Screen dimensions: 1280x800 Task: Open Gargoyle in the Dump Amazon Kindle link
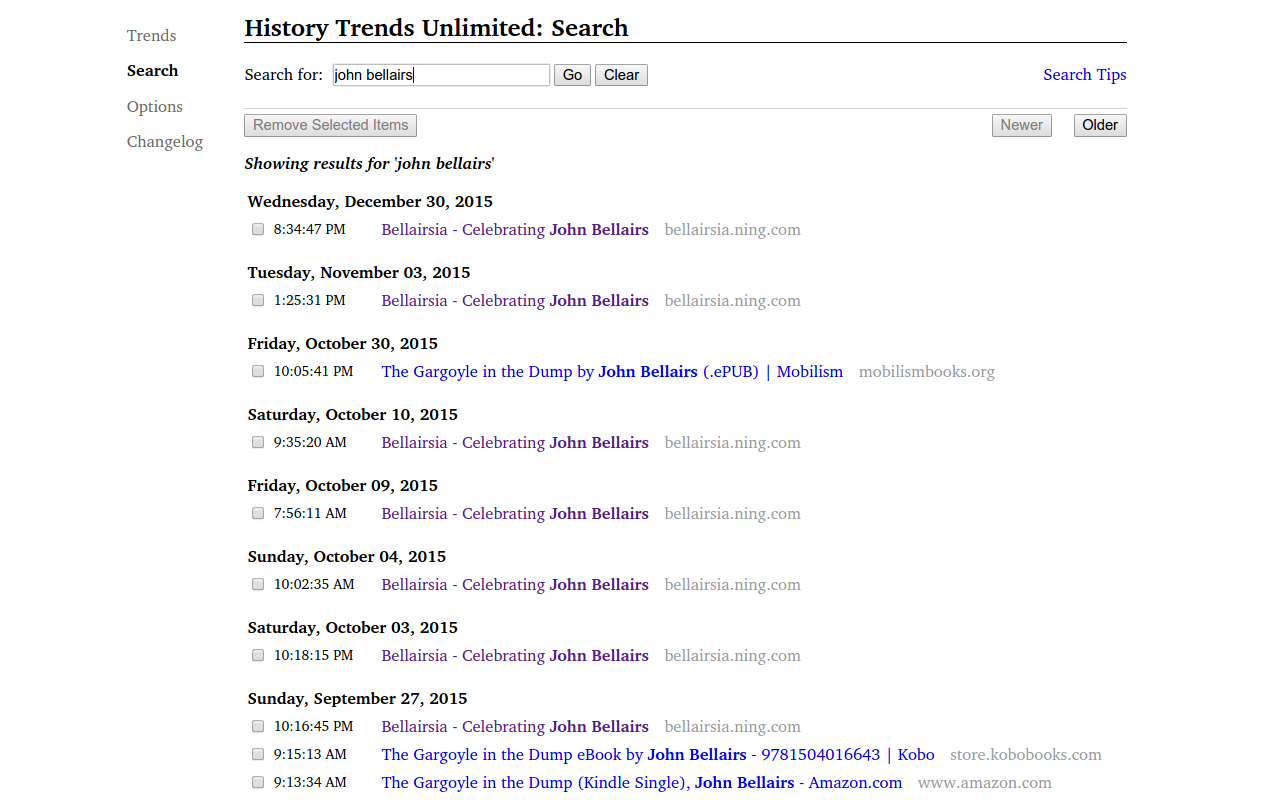click(x=641, y=783)
